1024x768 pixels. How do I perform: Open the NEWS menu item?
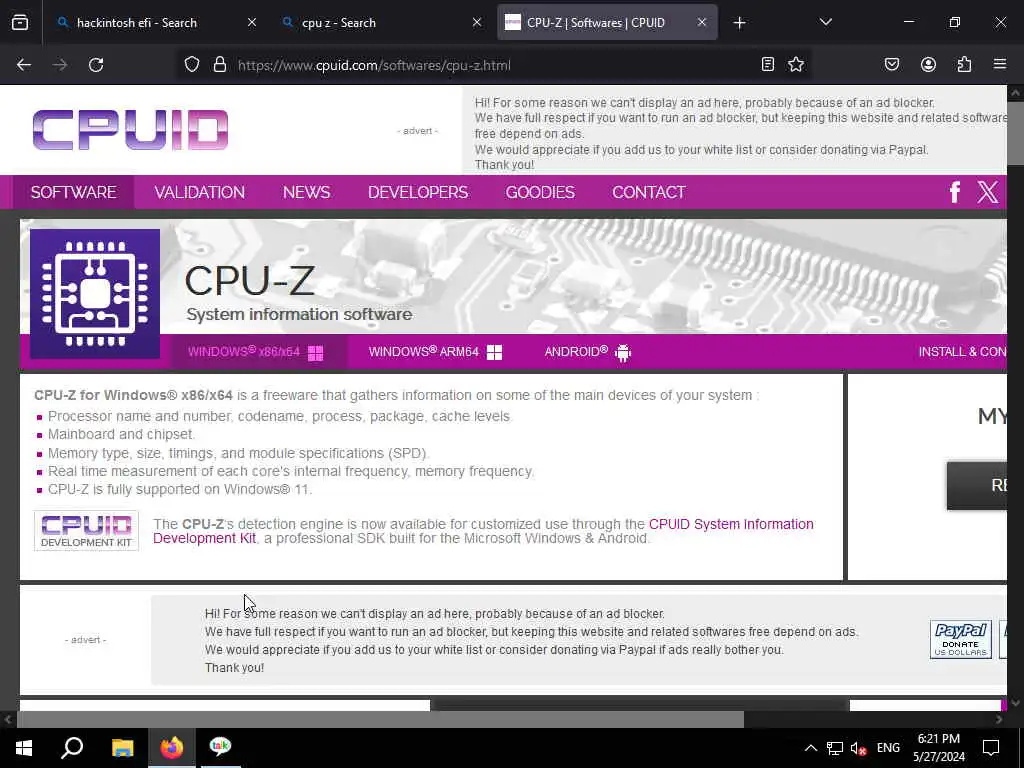(306, 192)
